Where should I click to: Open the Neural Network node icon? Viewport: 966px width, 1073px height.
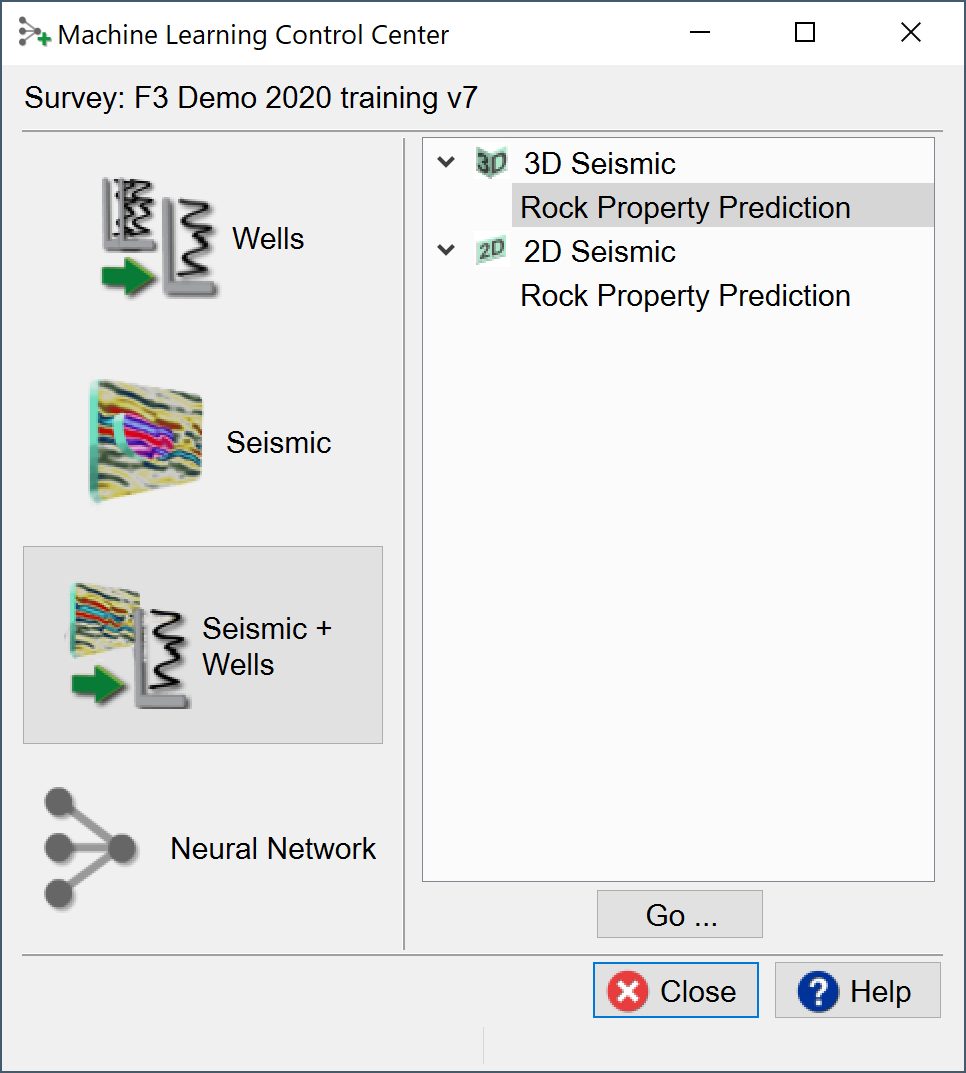(x=90, y=849)
